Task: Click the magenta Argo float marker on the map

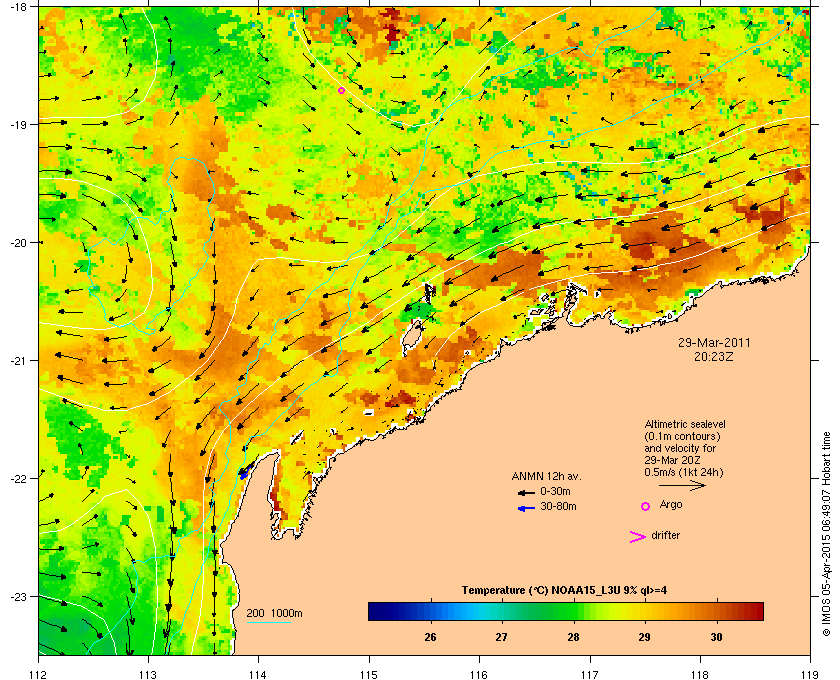Action: point(341,91)
